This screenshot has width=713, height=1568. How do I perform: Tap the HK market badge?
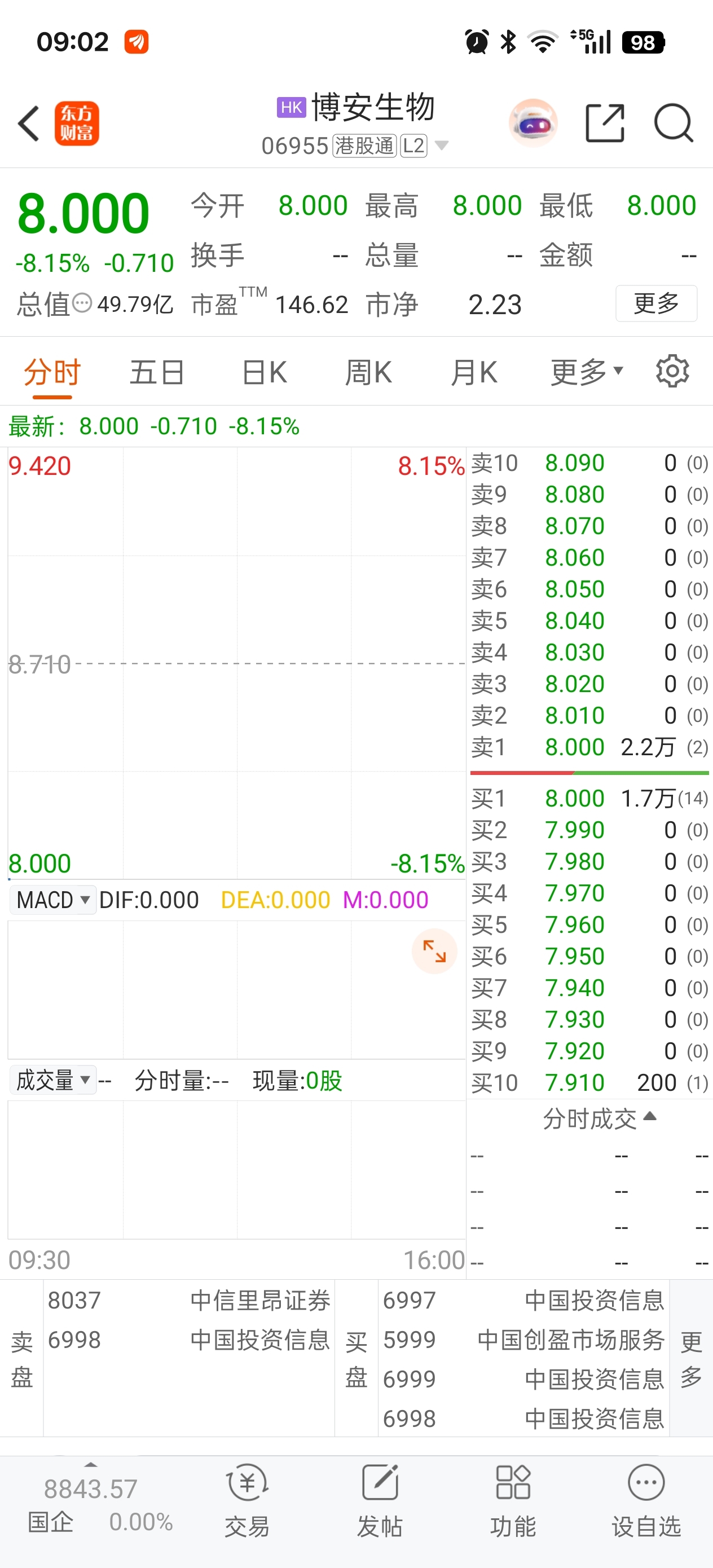coord(292,107)
